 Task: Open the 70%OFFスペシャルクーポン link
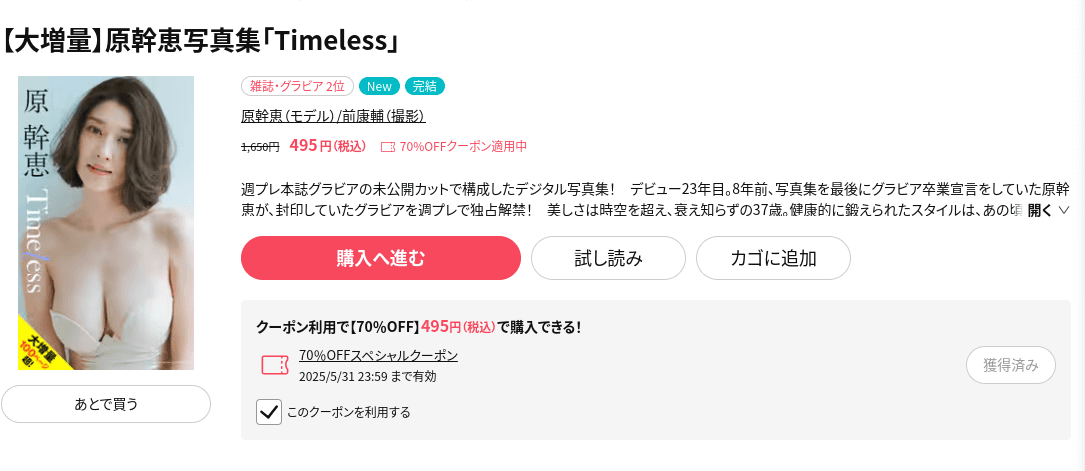(379, 355)
